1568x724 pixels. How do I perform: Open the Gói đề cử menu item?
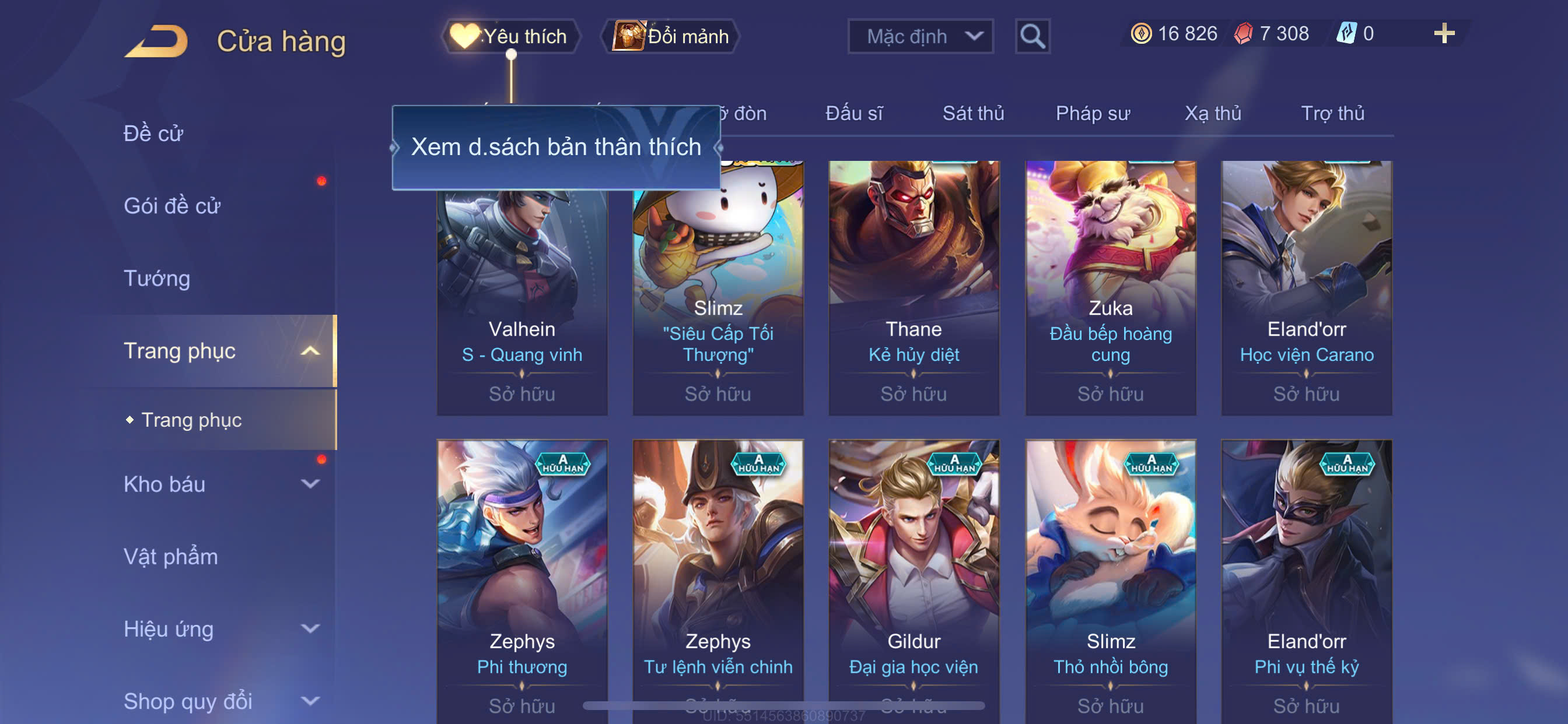172,206
